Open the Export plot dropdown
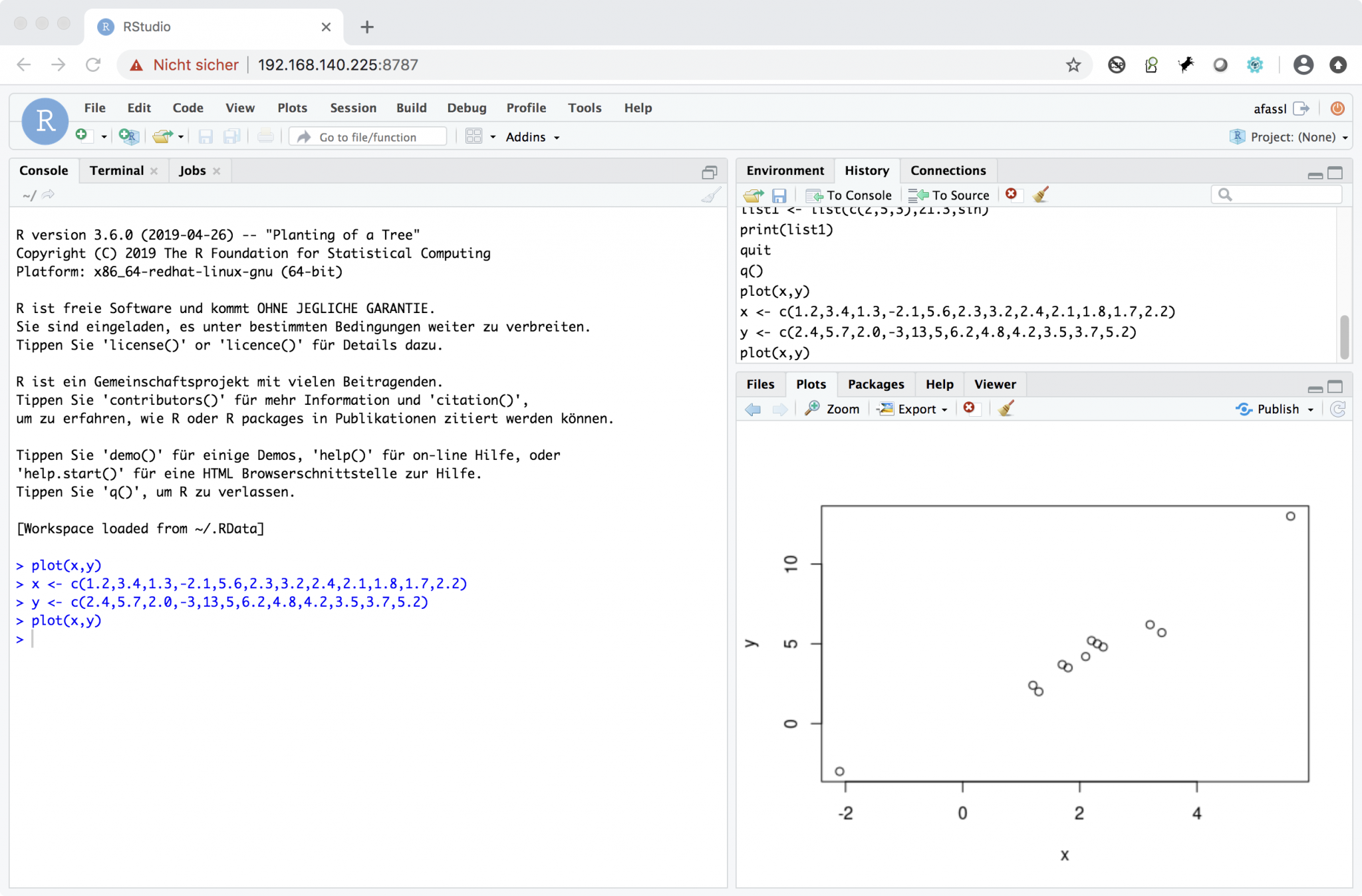The image size is (1362, 896). 914,408
